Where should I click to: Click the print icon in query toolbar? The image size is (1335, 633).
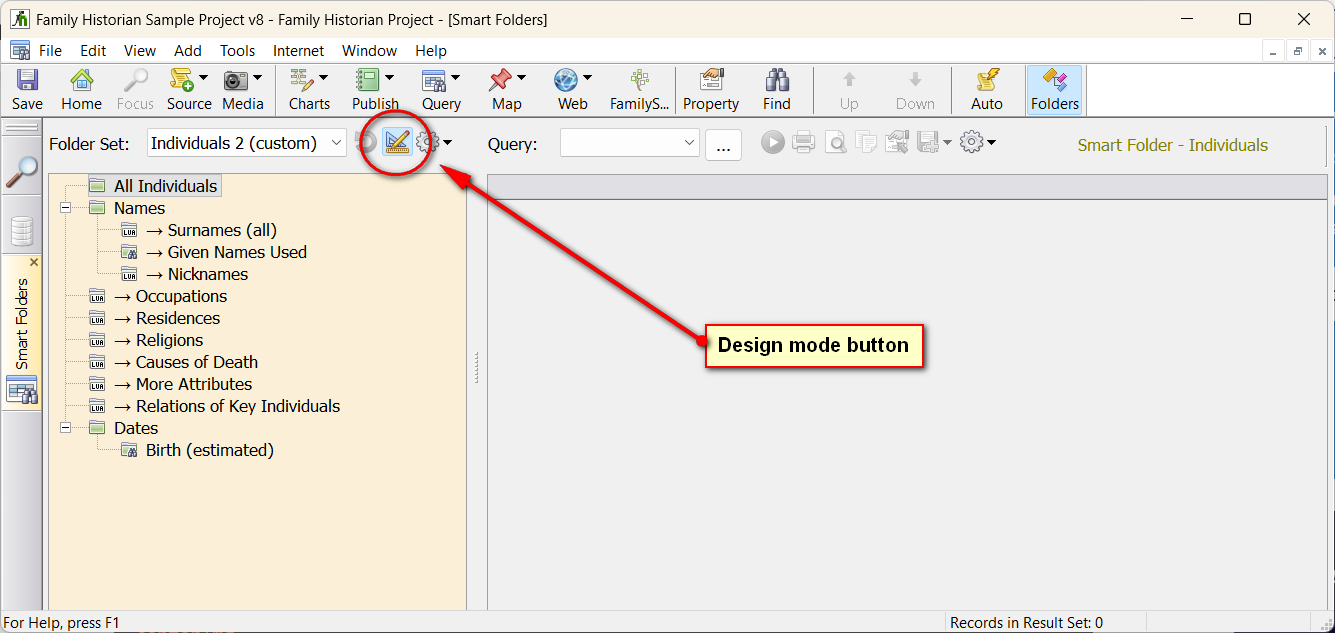pos(803,143)
